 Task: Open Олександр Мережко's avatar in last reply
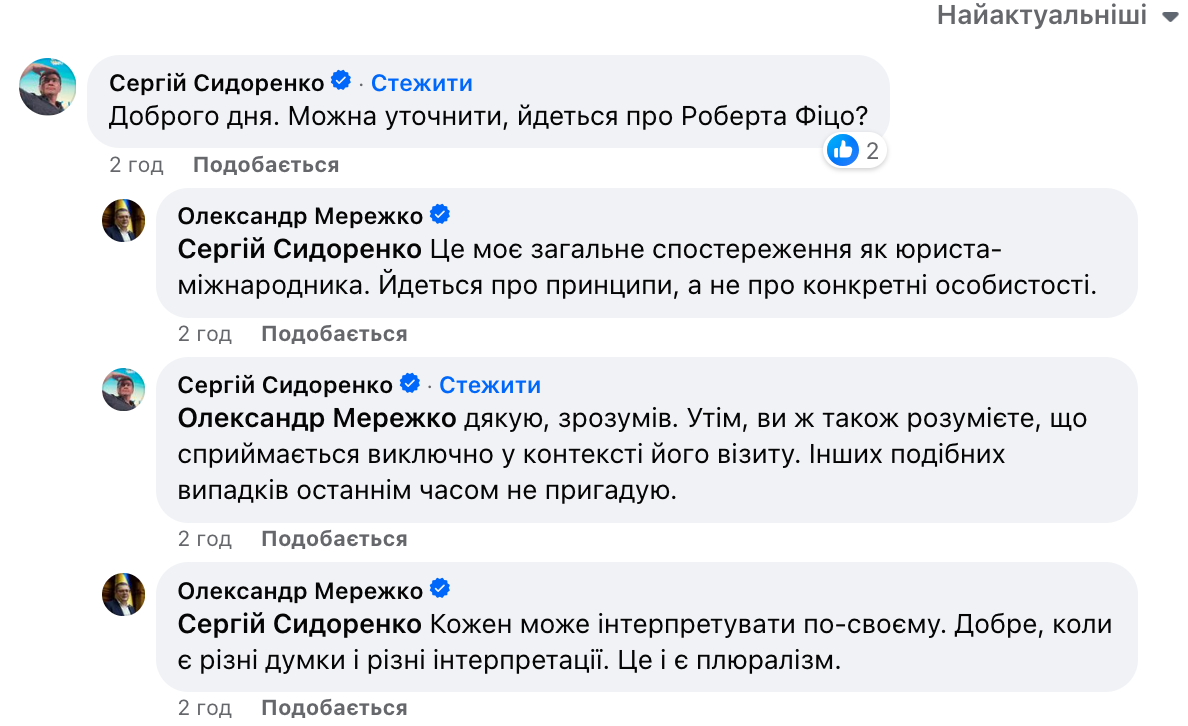pos(124,594)
